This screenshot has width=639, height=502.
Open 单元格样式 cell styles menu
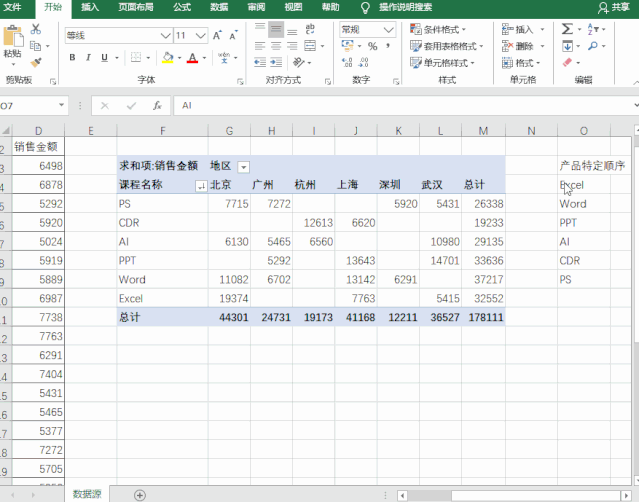[442, 63]
